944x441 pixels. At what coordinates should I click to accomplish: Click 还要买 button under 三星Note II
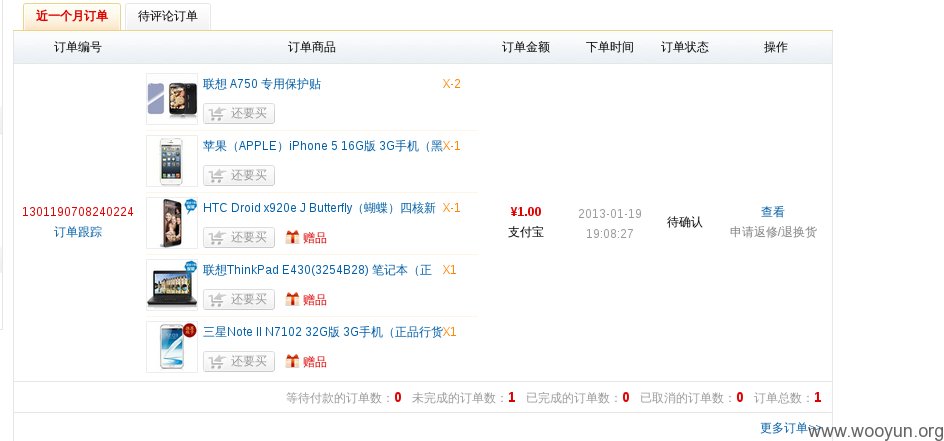(239, 361)
